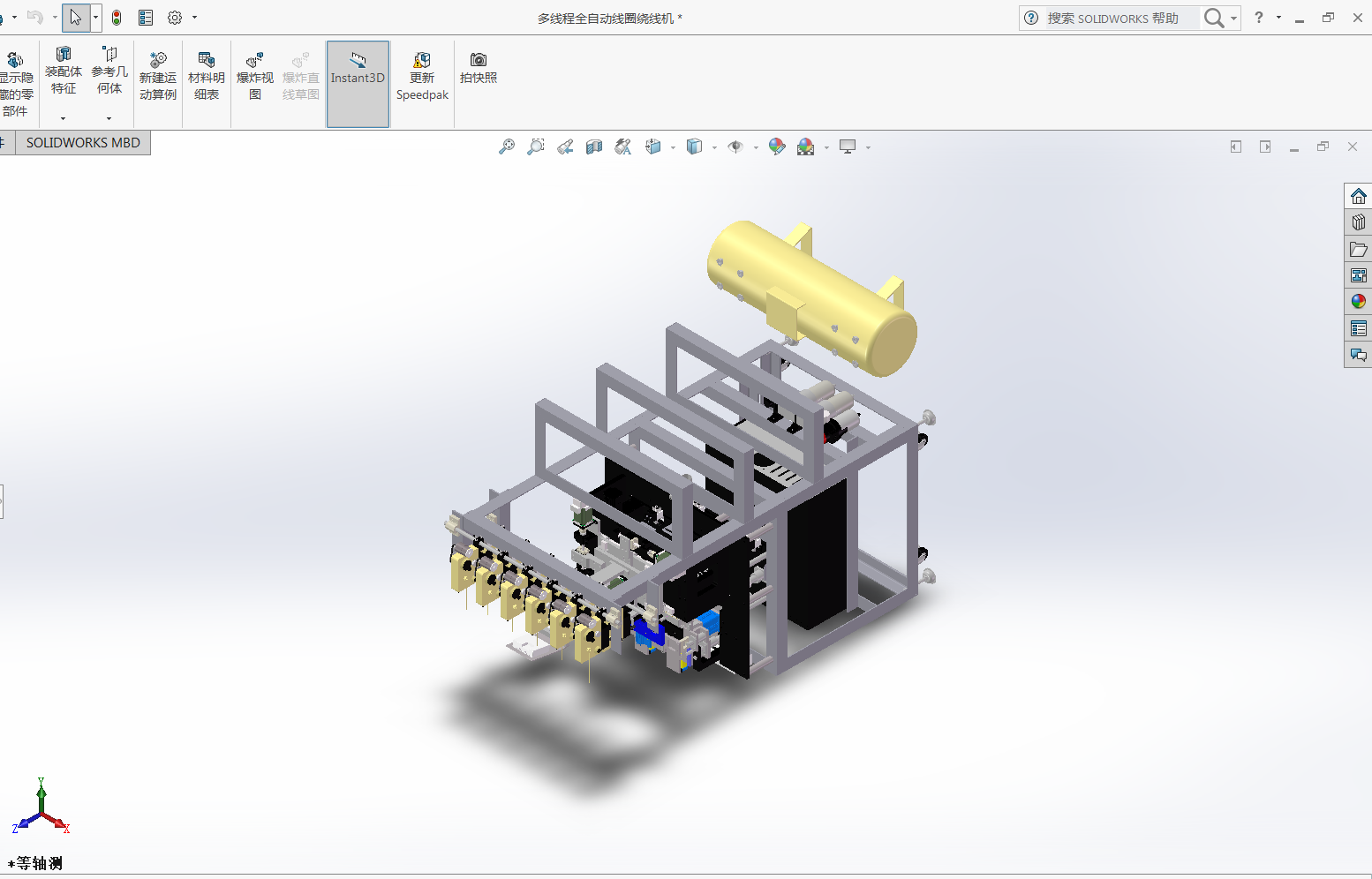Open the Options gear dropdown arrow
The height and width of the screenshot is (879, 1372).
(194, 18)
